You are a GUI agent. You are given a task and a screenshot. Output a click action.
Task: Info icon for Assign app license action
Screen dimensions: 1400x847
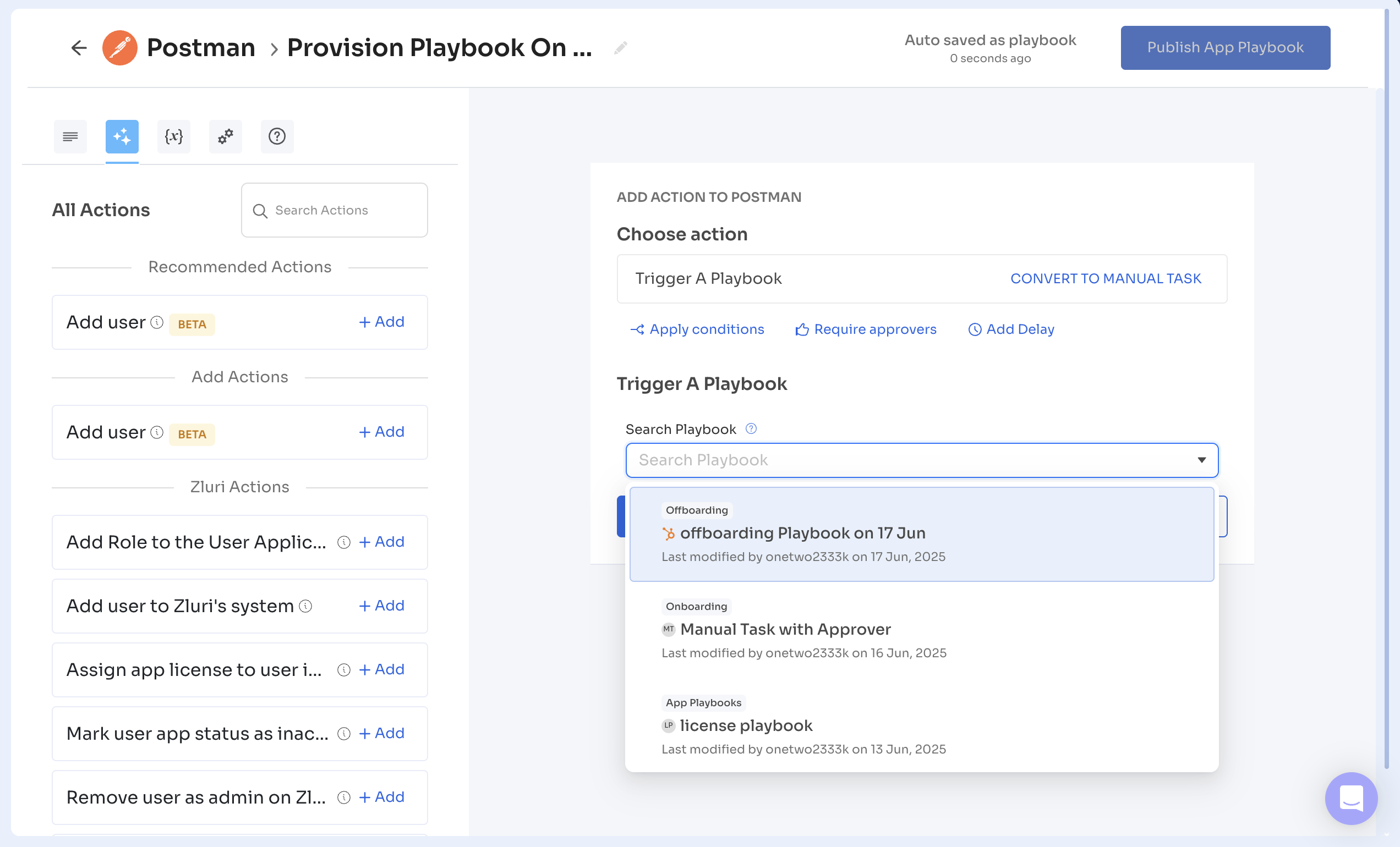click(x=344, y=670)
